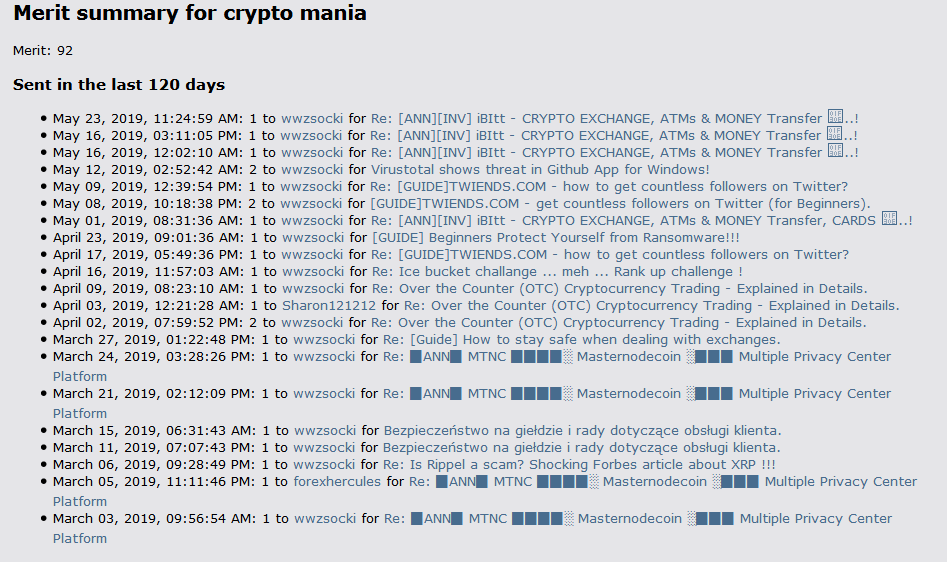
Task: Open May 09 Re: TWIENDS.COM followers thread
Action: [609, 187]
